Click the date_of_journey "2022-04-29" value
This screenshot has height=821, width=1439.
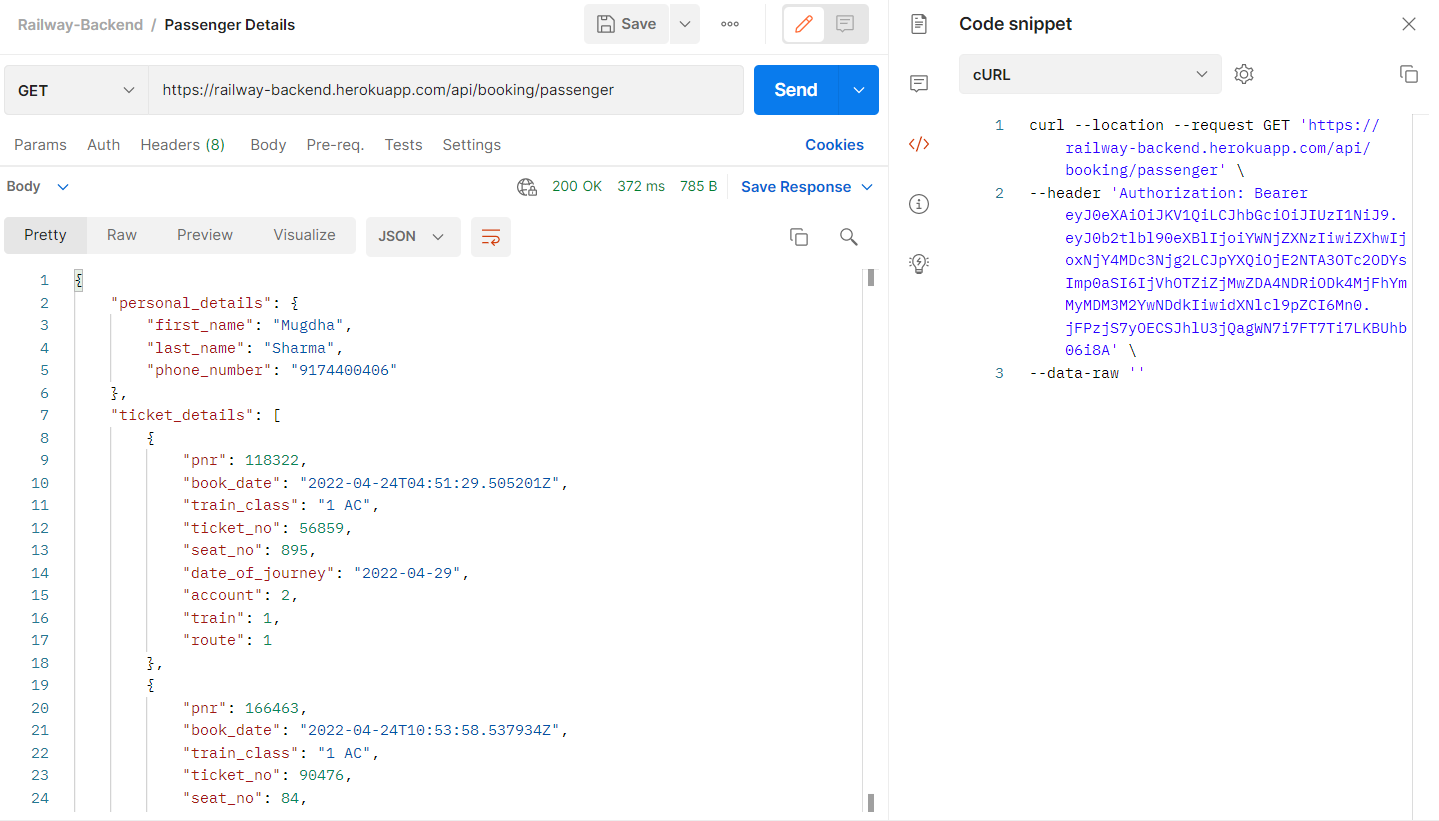pyautogui.click(x=406, y=573)
